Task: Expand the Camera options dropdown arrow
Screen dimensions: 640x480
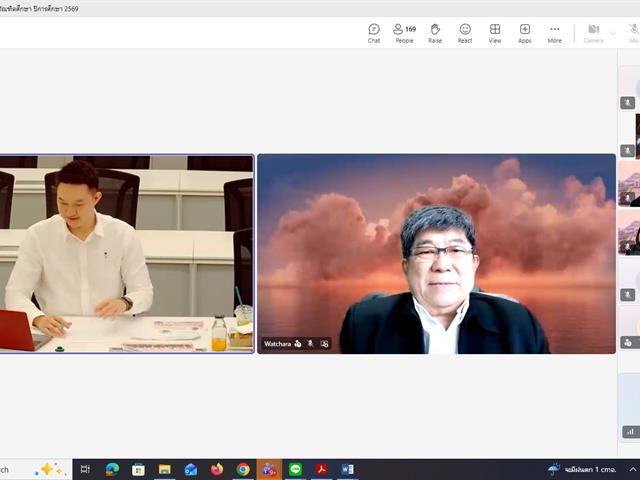Action: click(613, 33)
